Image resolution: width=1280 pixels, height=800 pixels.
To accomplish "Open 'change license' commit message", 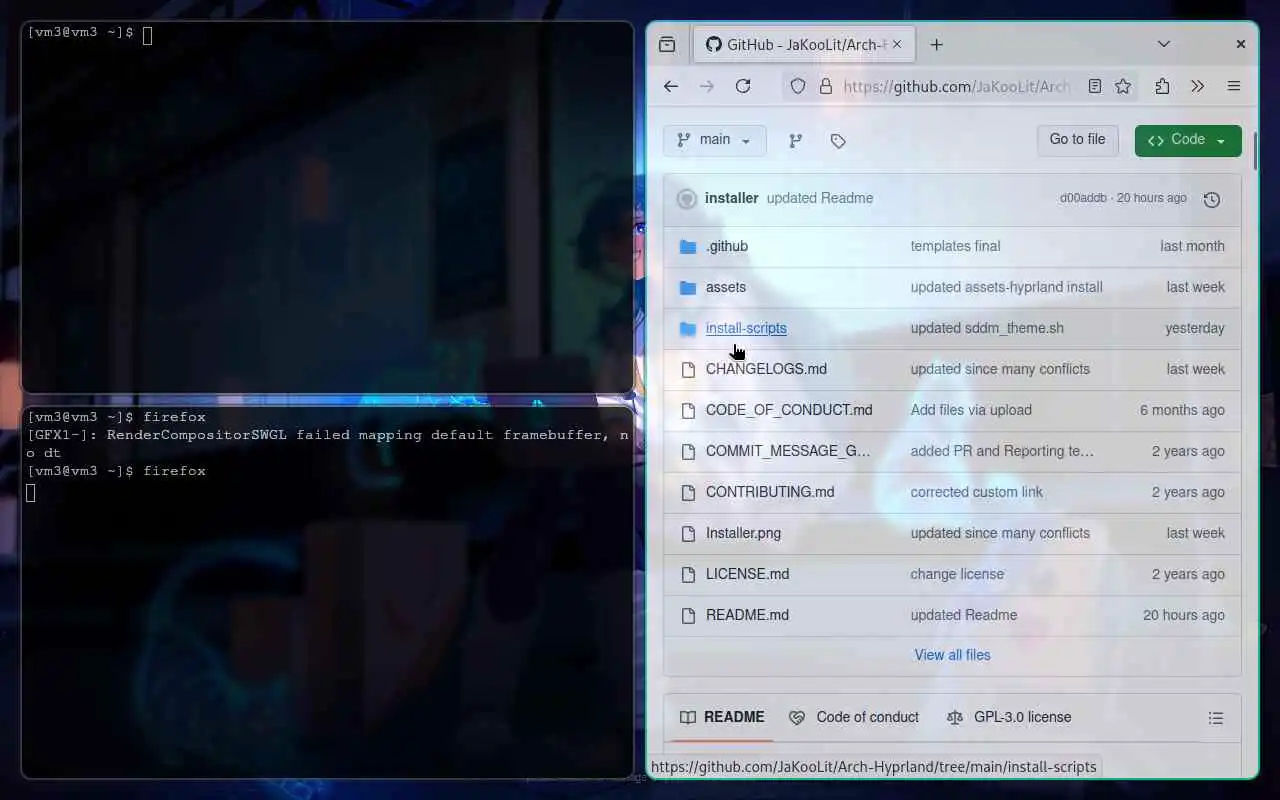I will point(957,574).
